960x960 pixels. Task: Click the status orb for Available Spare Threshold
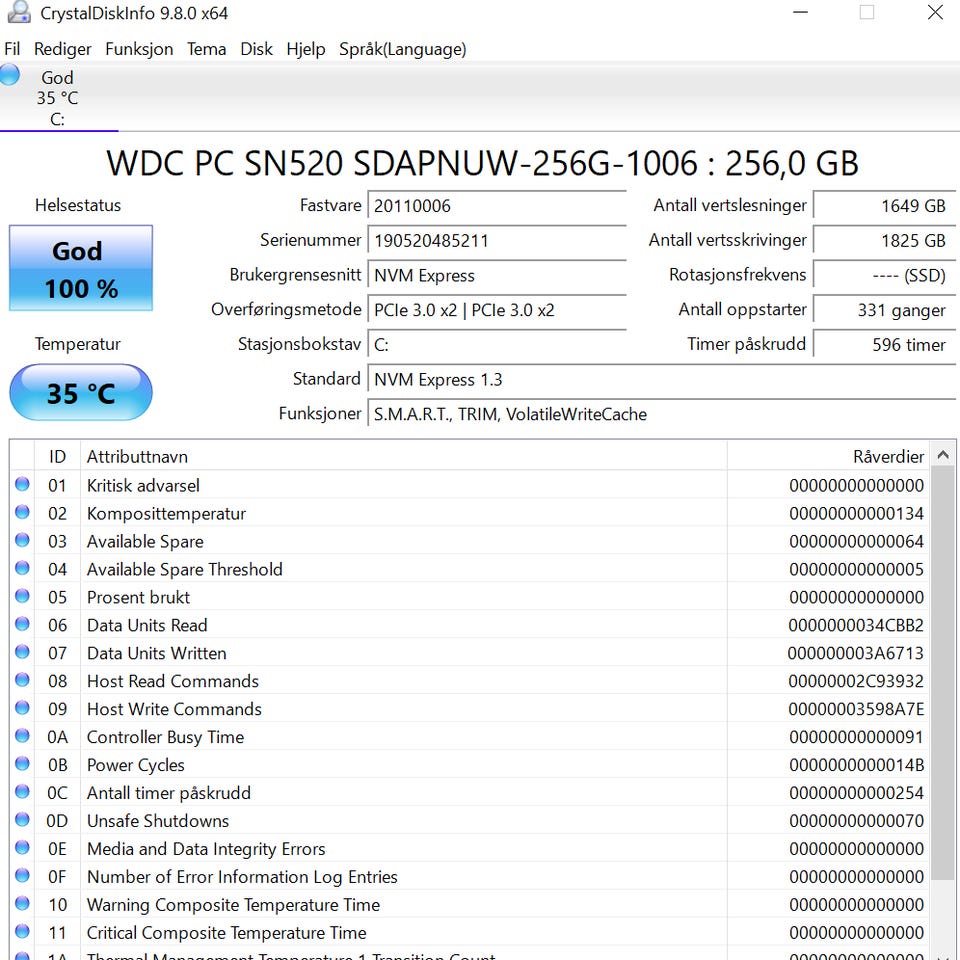[22, 568]
